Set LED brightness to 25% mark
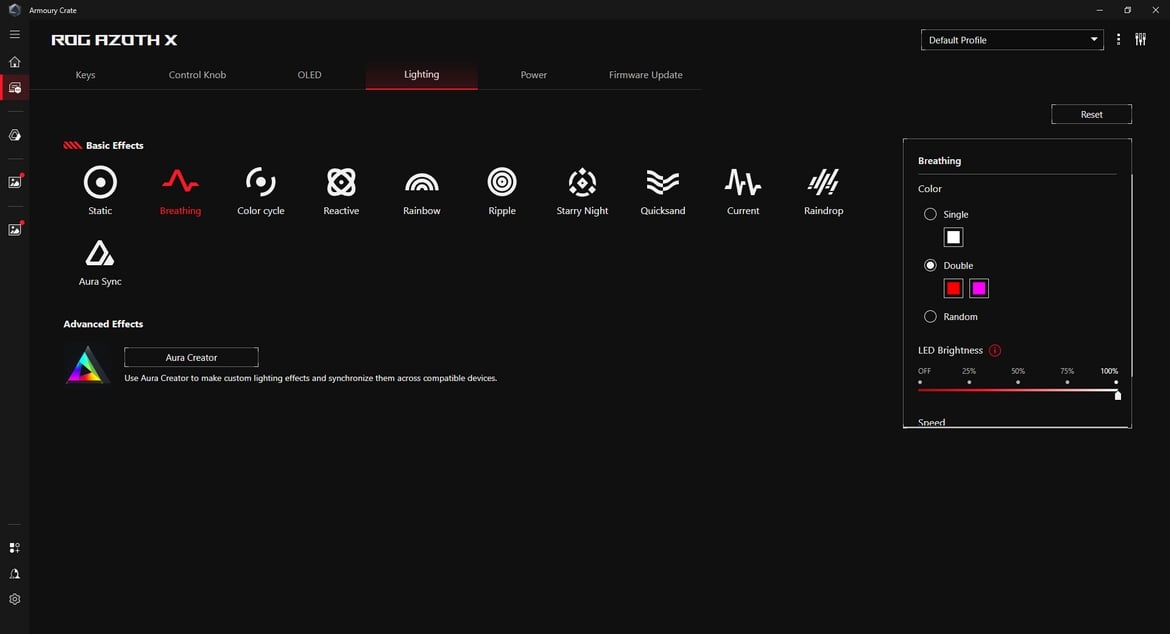Screen dimensions: 1170x634 969,382
